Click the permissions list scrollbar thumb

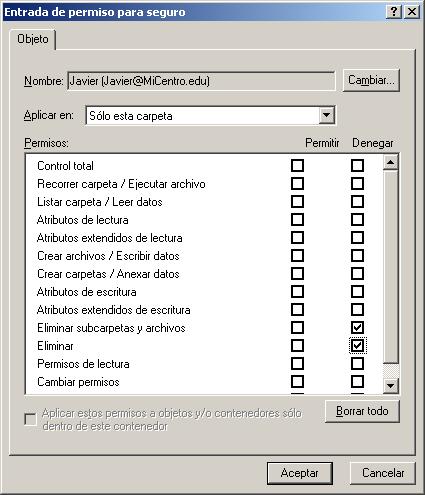pos(390,267)
